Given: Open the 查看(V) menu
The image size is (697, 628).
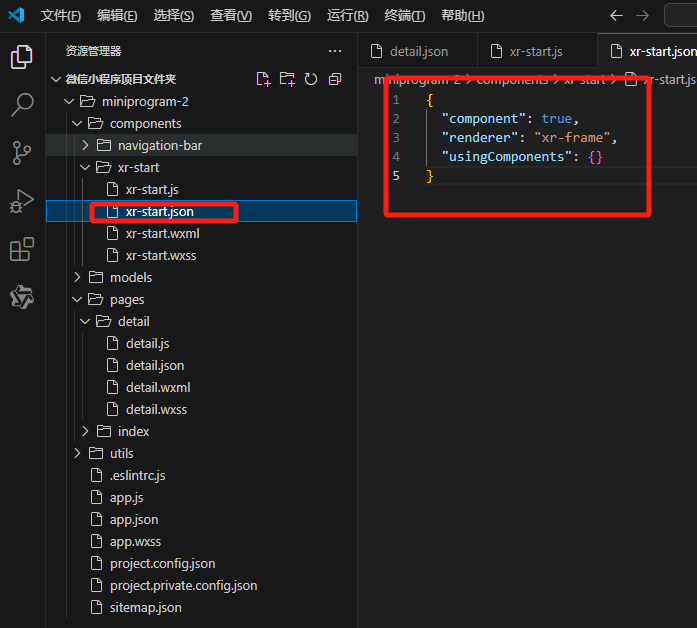Looking at the screenshot, I should 231,16.
